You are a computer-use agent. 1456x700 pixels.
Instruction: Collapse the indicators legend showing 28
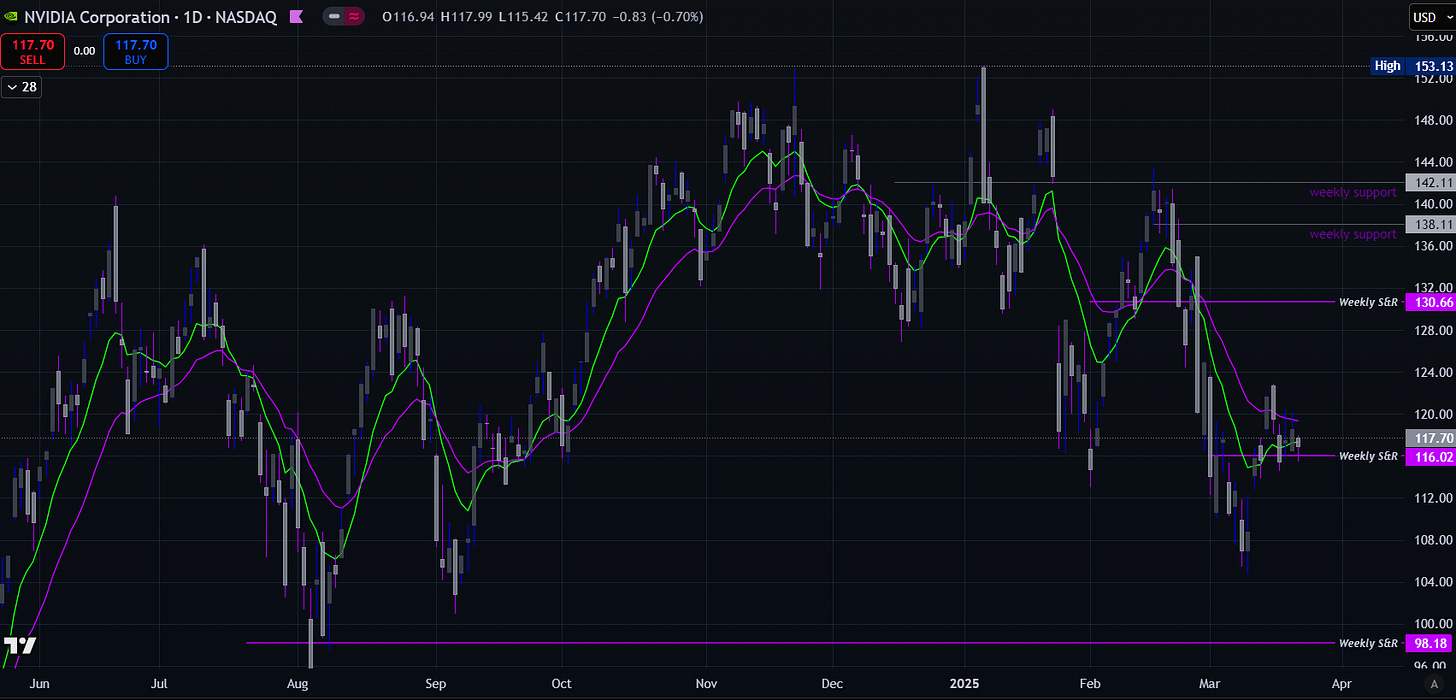tap(20, 87)
